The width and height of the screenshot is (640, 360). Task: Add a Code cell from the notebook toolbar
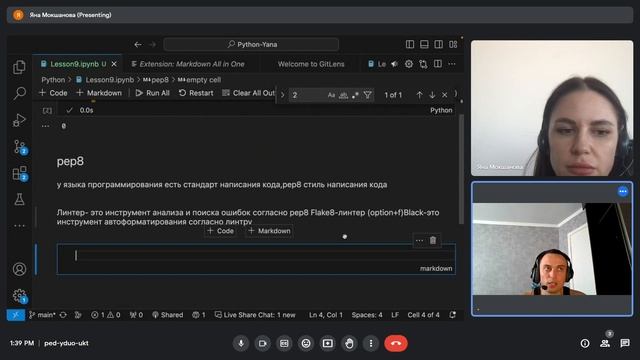[x=53, y=93]
